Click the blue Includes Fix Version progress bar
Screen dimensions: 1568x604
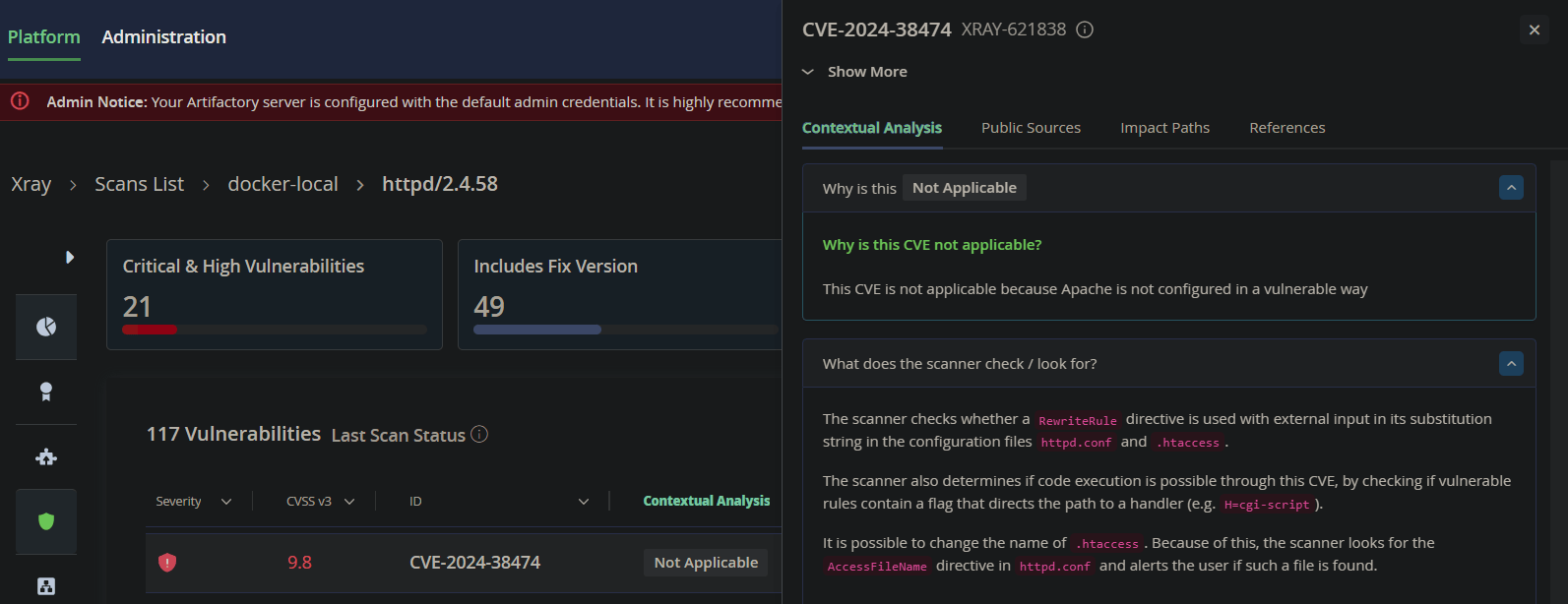coord(537,330)
